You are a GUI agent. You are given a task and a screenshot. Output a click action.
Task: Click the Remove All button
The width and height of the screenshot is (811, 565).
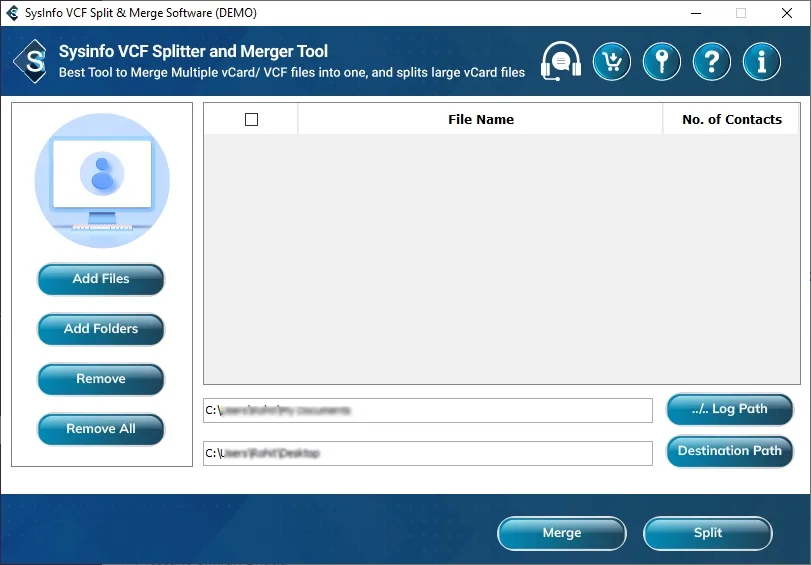click(x=101, y=429)
